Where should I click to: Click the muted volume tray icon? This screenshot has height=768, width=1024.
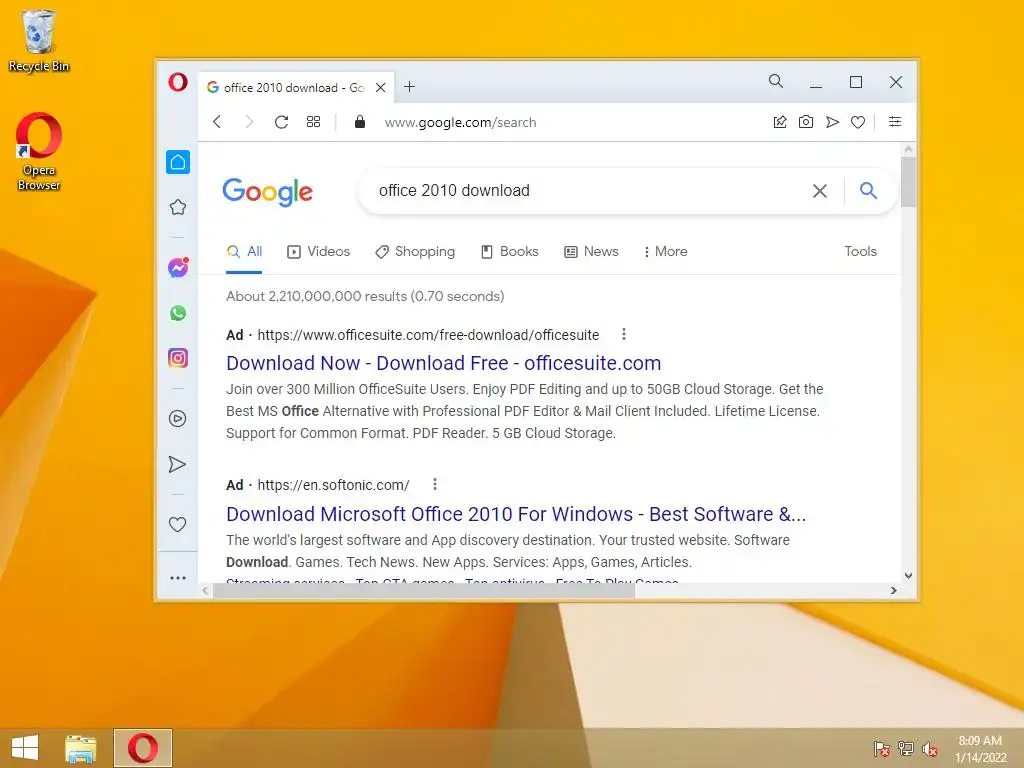tap(929, 749)
